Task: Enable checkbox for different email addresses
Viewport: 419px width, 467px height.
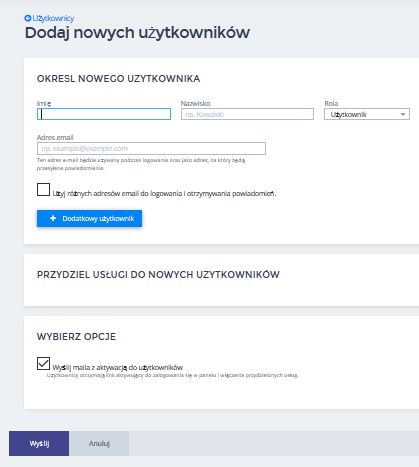Action: (x=43, y=190)
